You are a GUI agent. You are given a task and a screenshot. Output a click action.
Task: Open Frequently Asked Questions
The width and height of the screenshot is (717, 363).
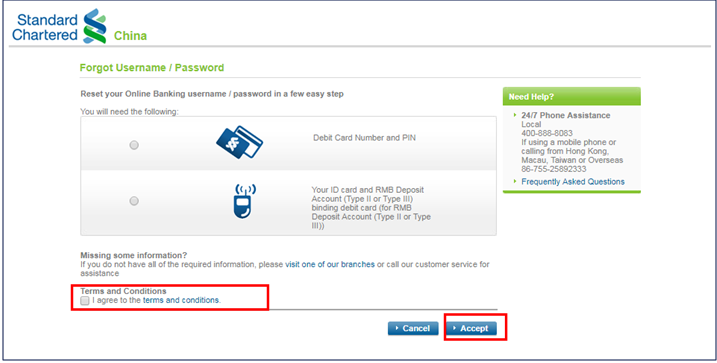tap(573, 182)
